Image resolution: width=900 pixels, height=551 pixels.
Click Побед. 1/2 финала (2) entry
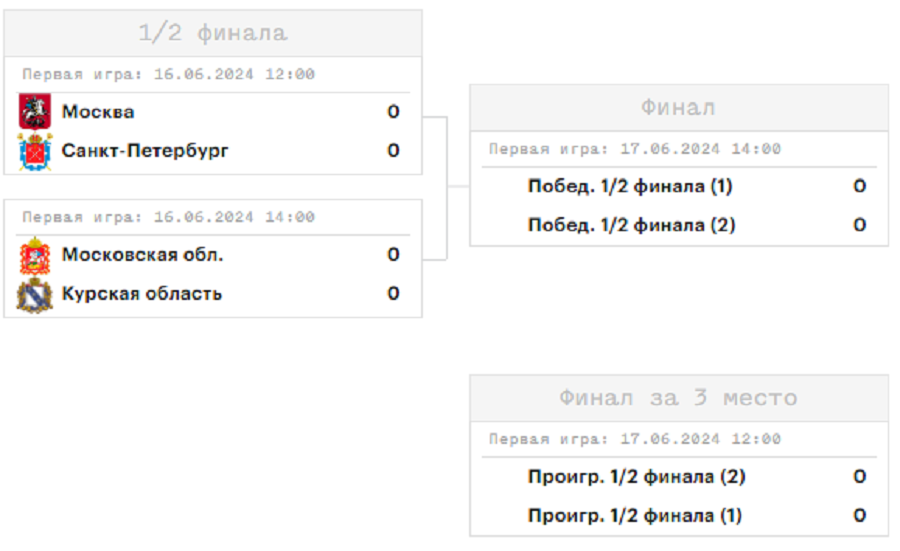[631, 226]
